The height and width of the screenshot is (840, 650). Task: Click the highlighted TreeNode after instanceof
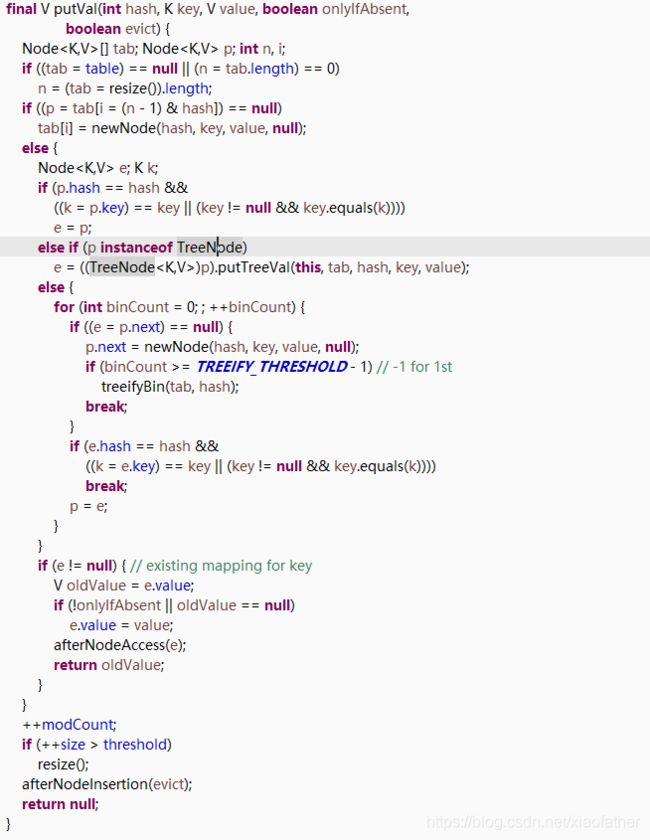(x=210, y=247)
